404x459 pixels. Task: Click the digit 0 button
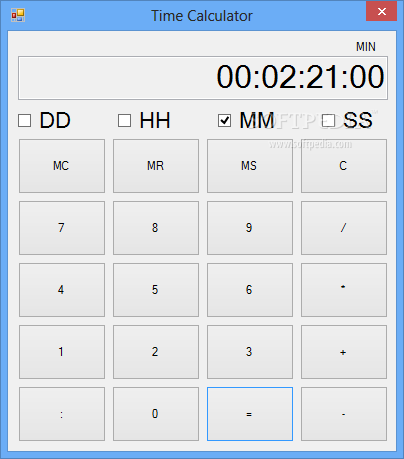click(x=156, y=414)
